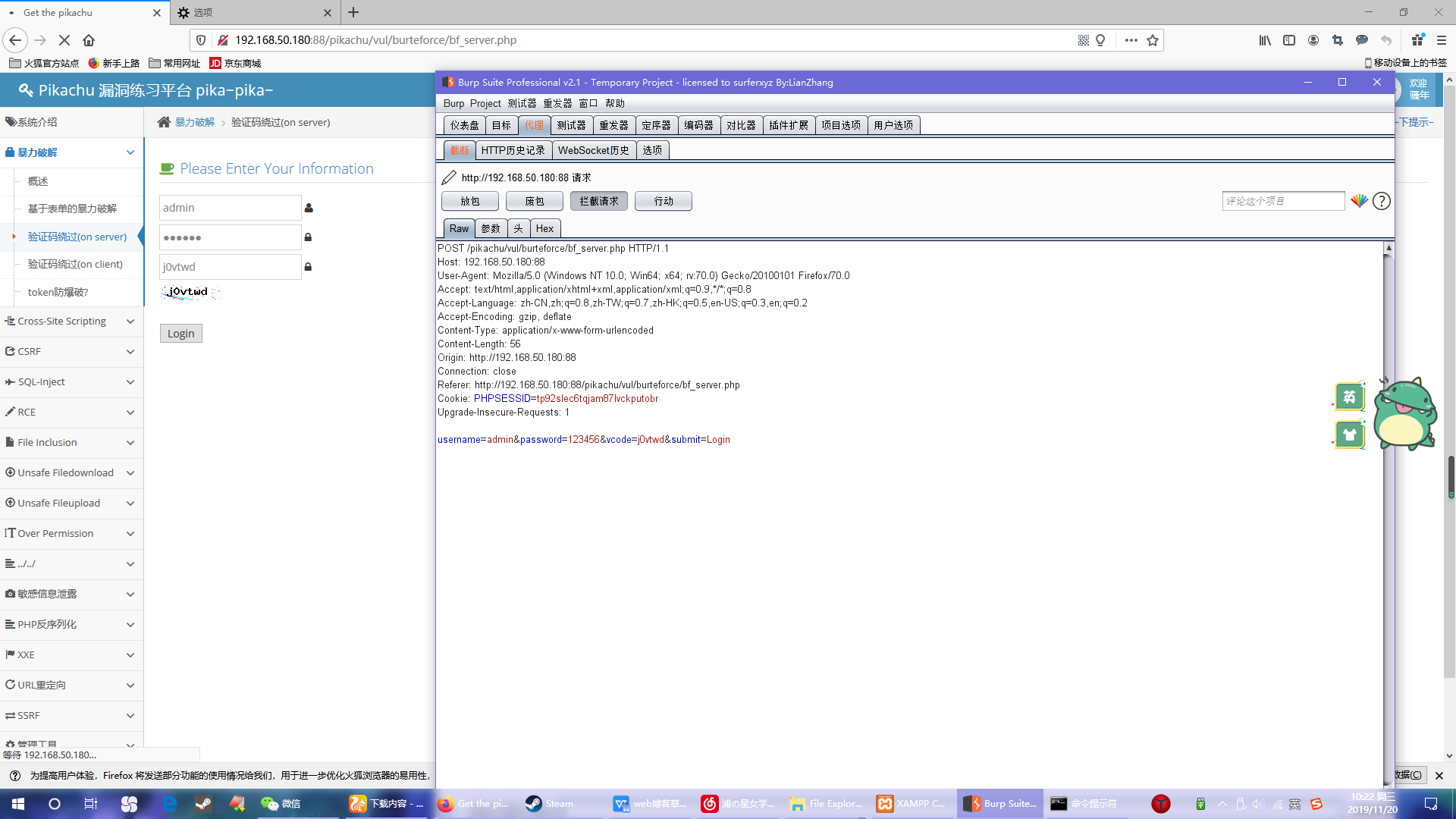1456x819 pixels.
Task: Click the Login button
Action: (x=180, y=334)
